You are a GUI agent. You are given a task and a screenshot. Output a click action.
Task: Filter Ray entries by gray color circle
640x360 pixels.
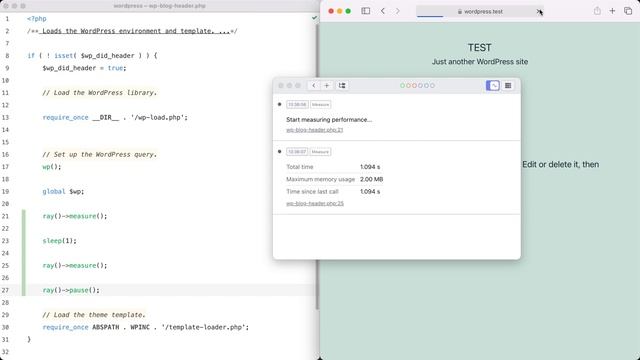click(x=432, y=85)
